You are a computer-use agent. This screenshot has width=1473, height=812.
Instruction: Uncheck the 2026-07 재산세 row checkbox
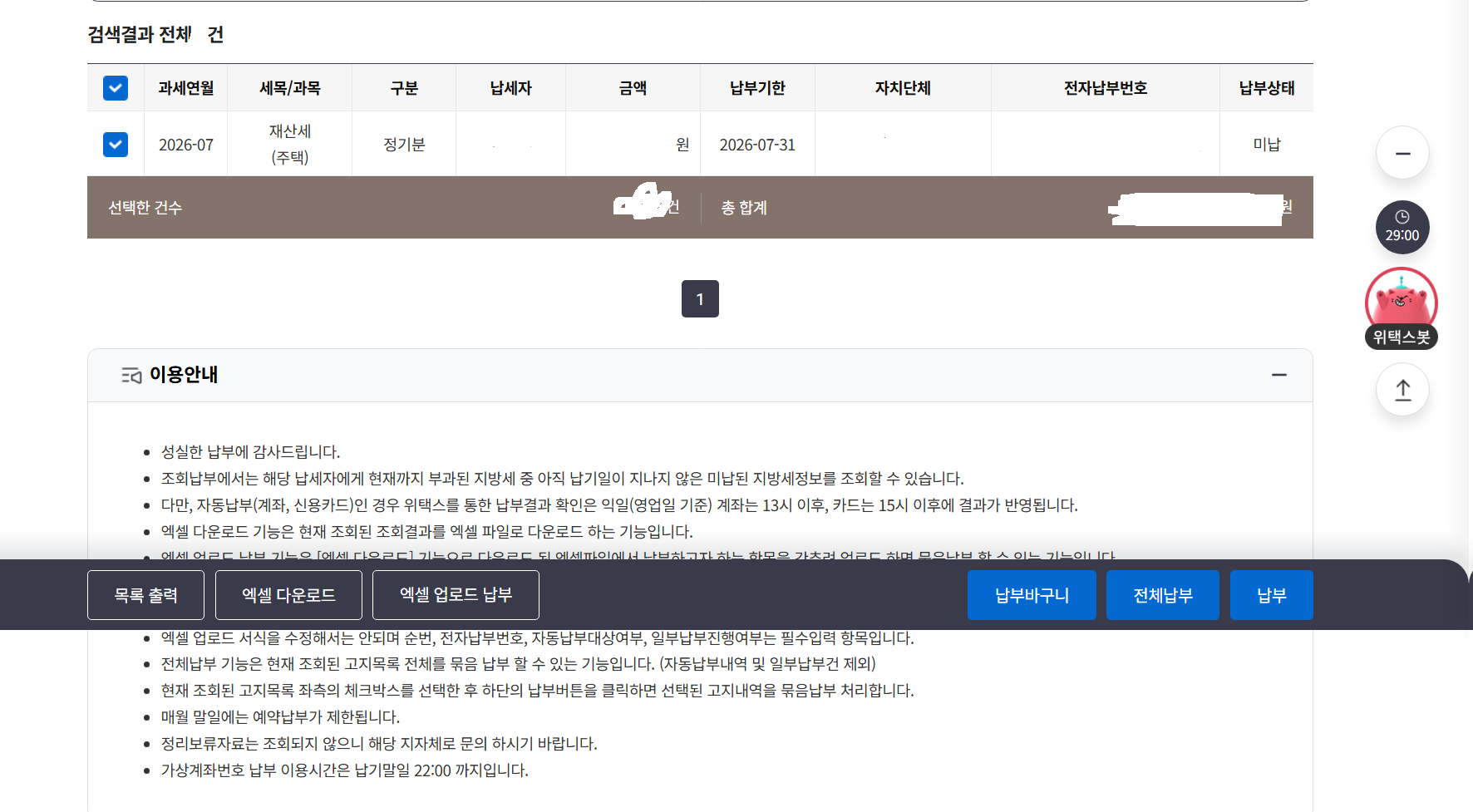pos(116,145)
